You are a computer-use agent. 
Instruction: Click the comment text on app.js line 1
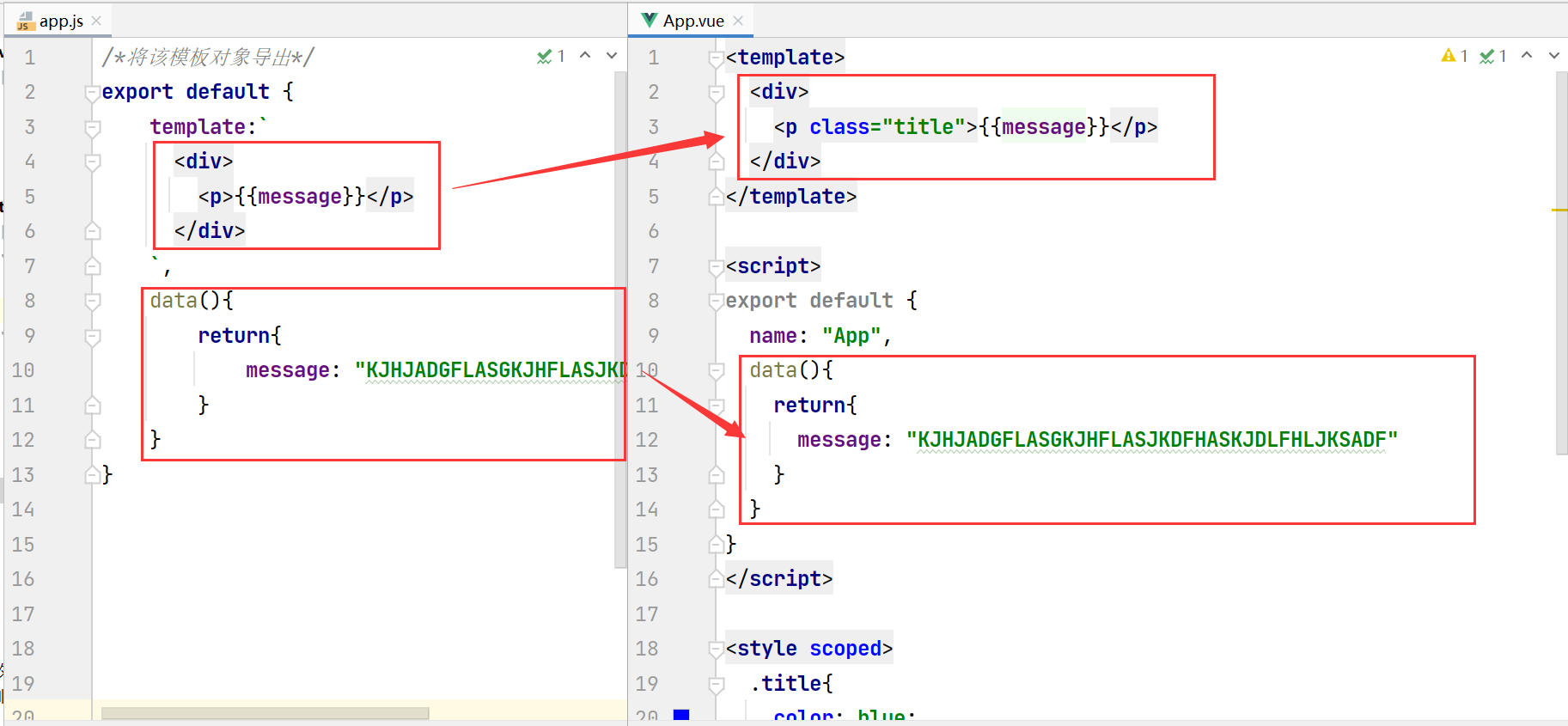pyautogui.click(x=207, y=58)
